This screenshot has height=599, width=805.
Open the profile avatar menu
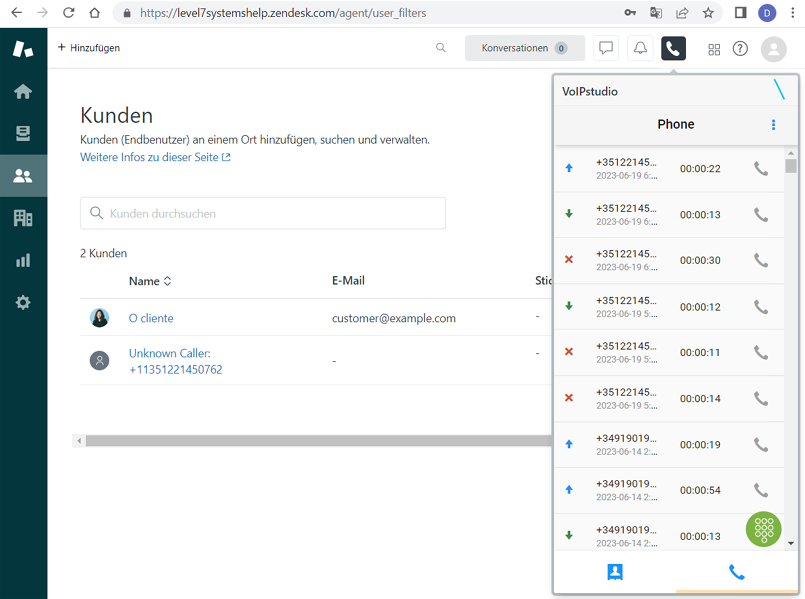coord(773,48)
